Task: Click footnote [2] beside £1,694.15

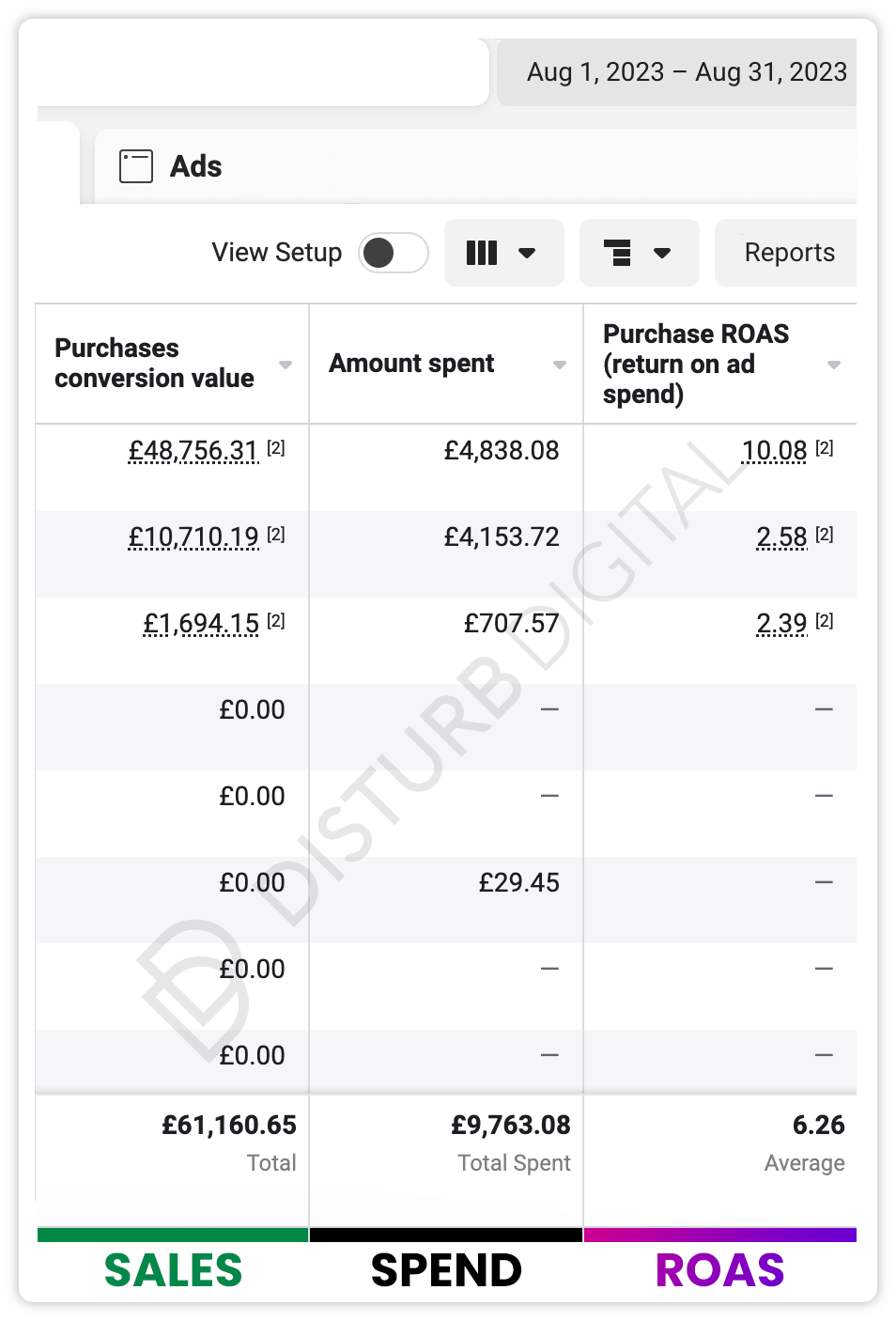Action: [x=276, y=621]
